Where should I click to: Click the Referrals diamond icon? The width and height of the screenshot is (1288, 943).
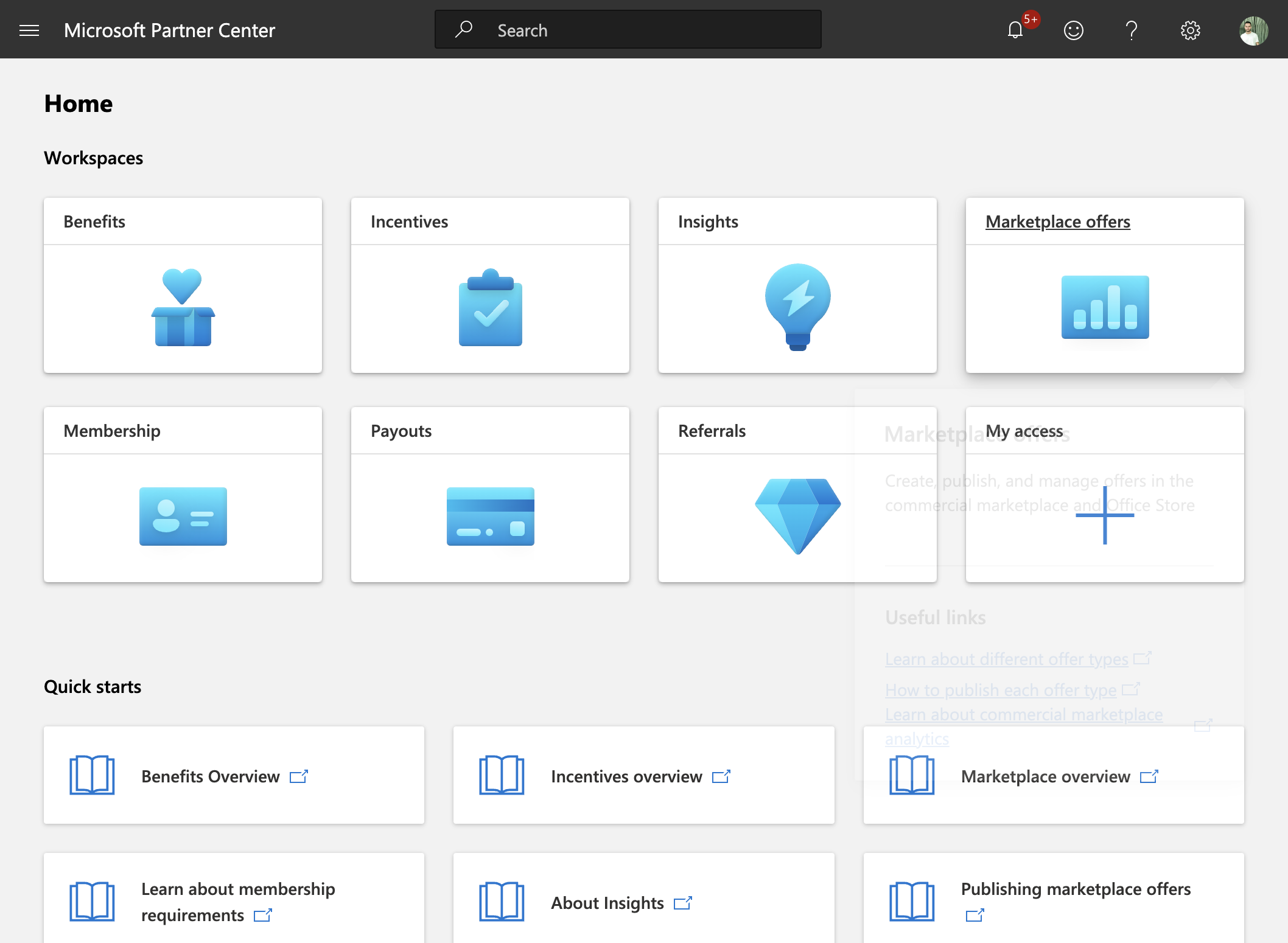click(x=798, y=517)
